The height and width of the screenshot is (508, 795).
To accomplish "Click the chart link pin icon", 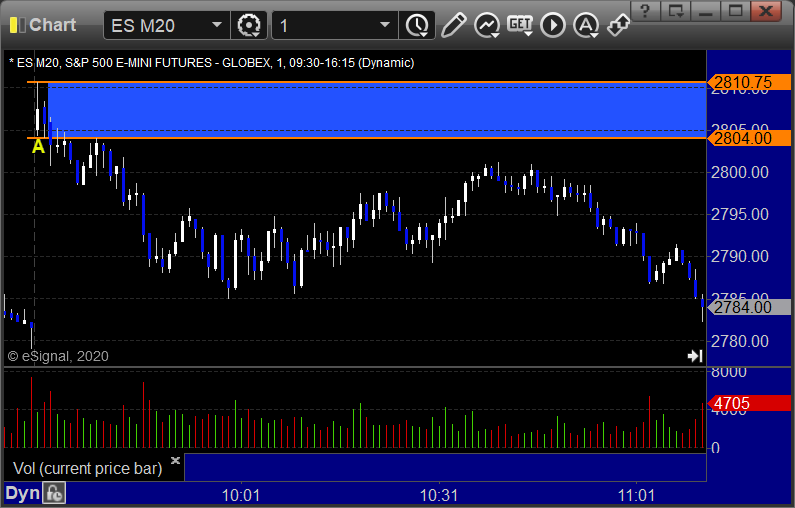I will tap(619, 25).
